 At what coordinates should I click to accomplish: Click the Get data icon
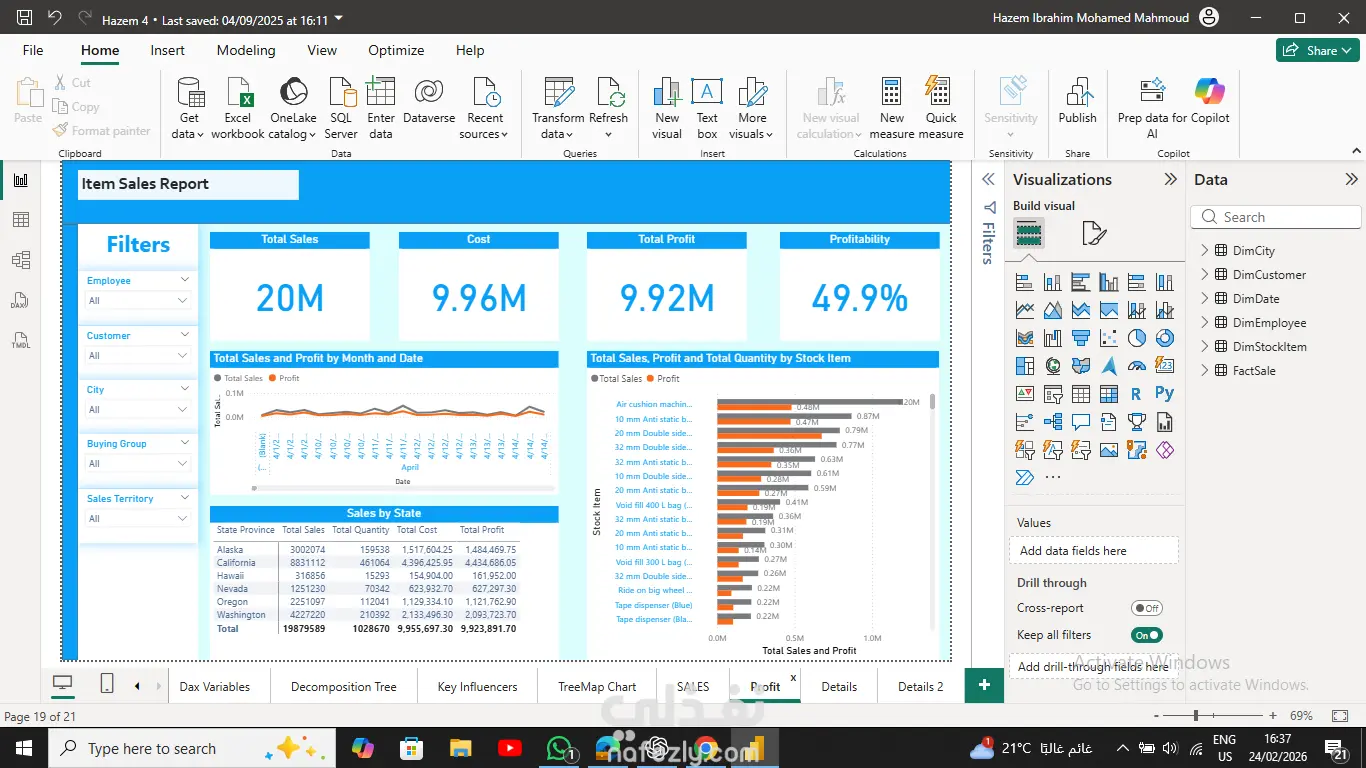pos(189,94)
